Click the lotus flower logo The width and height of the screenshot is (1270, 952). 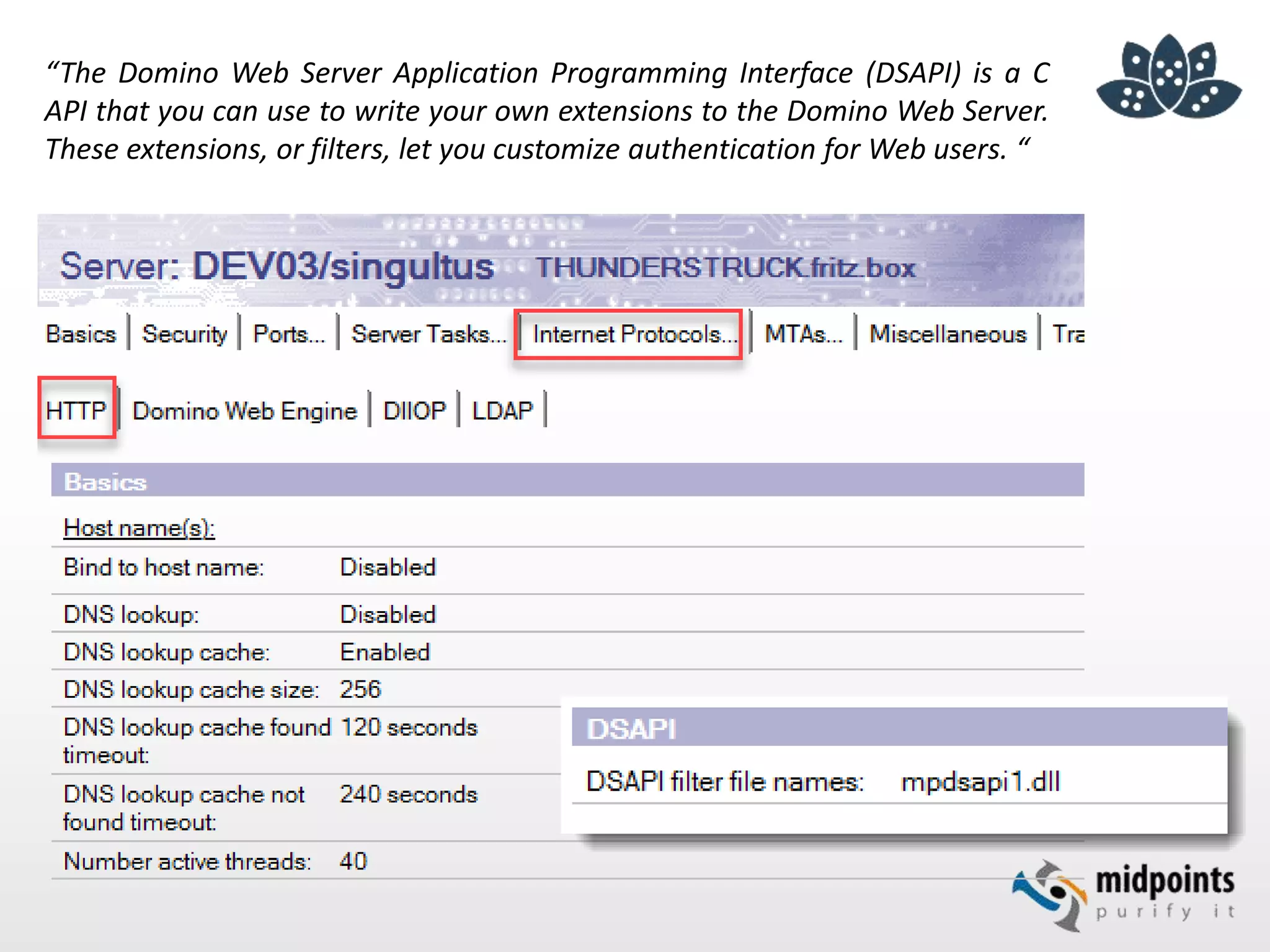click(1169, 76)
